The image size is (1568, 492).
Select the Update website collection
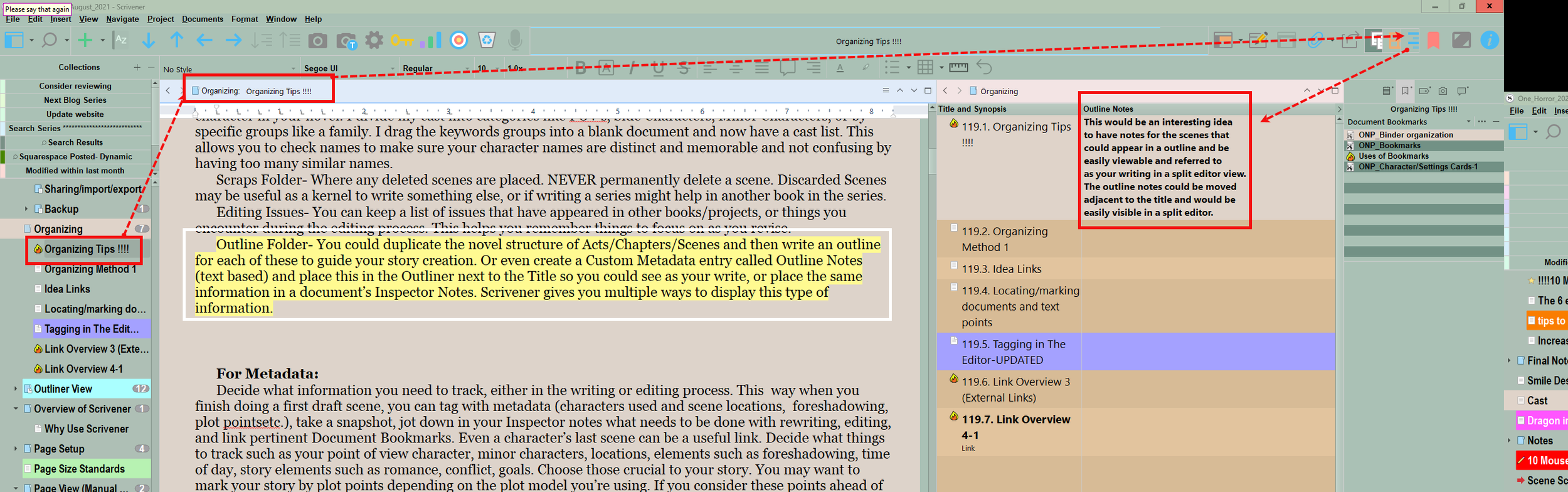pos(75,114)
